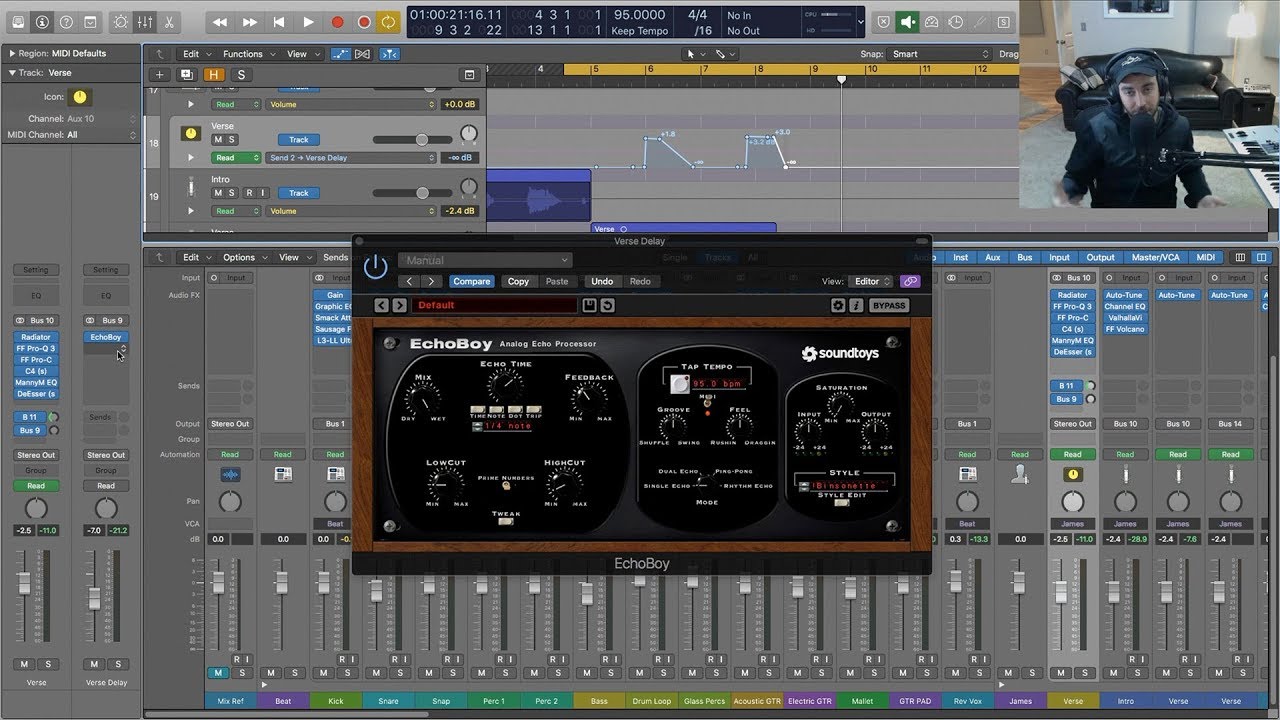Select the Aux filter tab in mixer
Viewport: 1280px width, 720px height.
point(992,258)
